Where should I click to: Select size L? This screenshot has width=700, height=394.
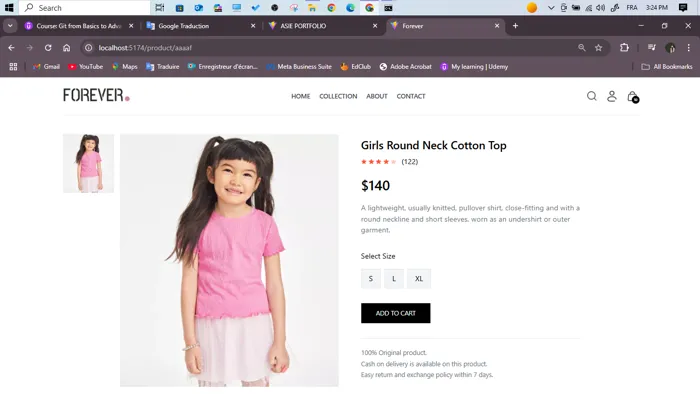tap(394, 278)
